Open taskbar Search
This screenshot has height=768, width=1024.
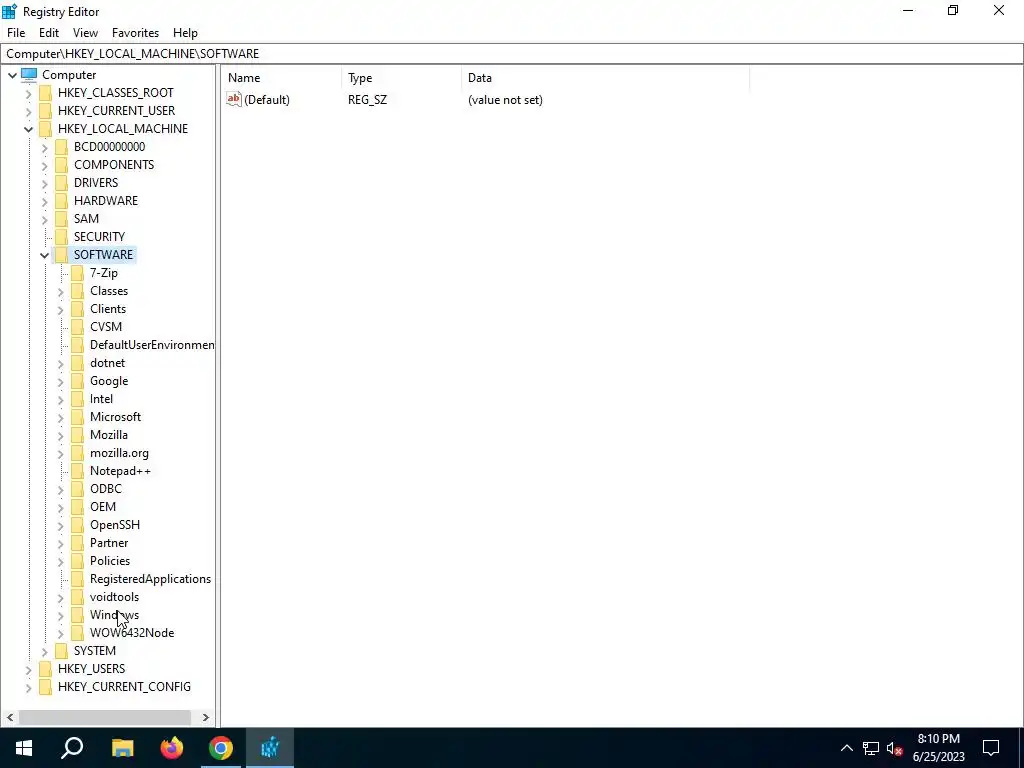pos(72,748)
